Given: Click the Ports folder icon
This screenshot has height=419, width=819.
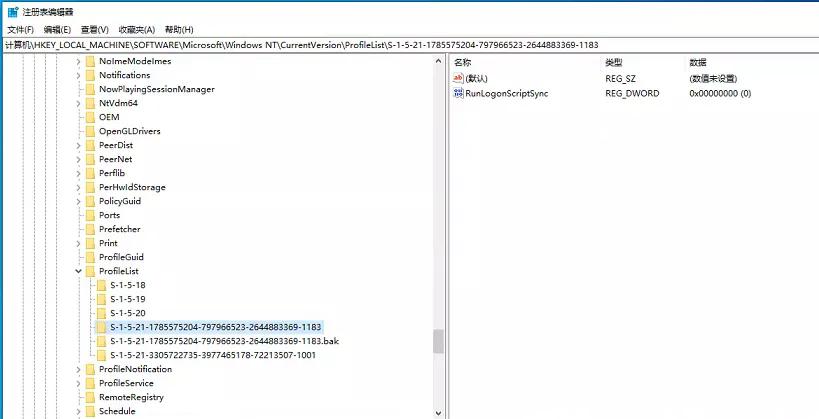Looking at the screenshot, I should (90, 215).
